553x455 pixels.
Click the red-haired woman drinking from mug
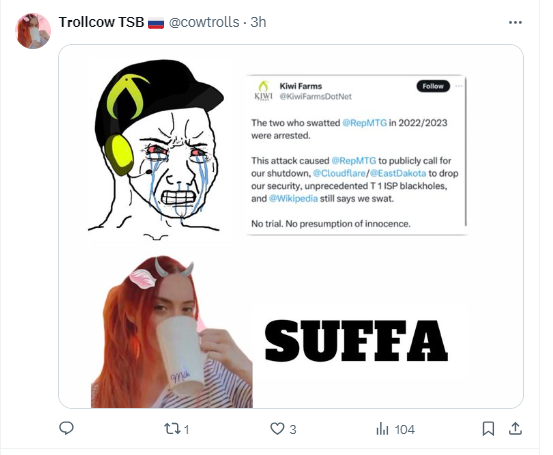[172, 332]
